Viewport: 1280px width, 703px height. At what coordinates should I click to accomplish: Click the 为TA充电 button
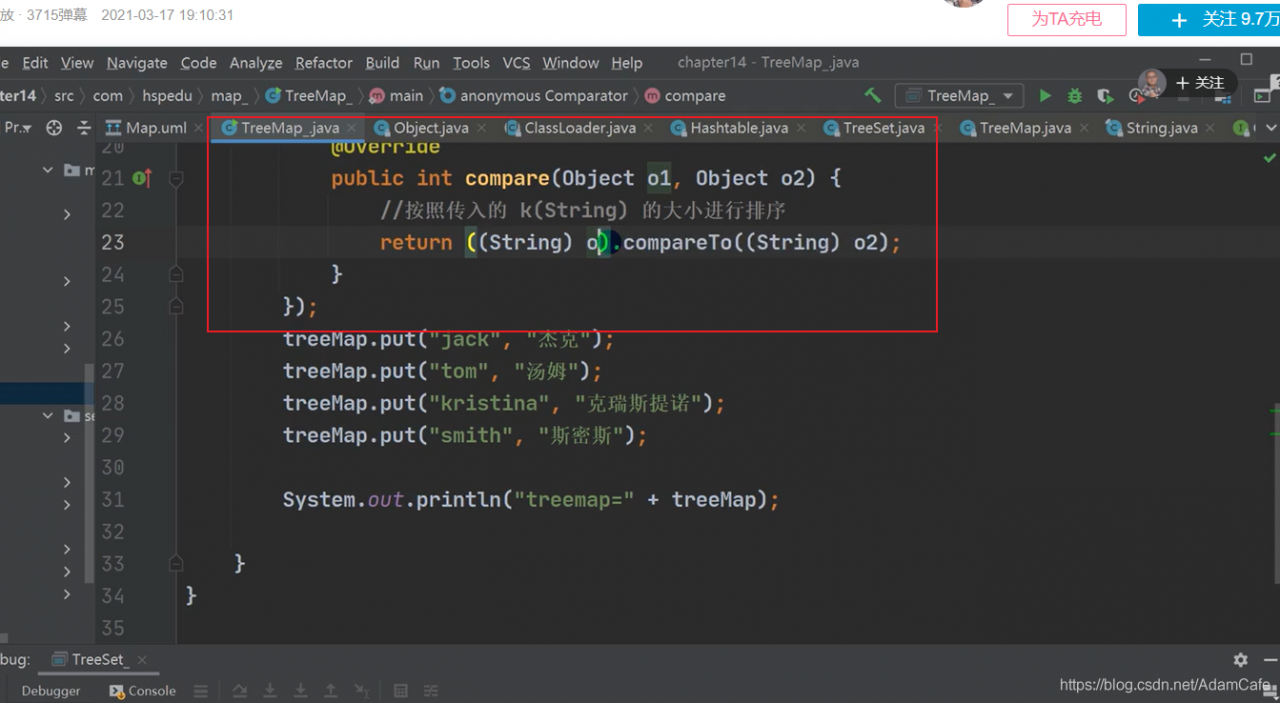[1067, 20]
